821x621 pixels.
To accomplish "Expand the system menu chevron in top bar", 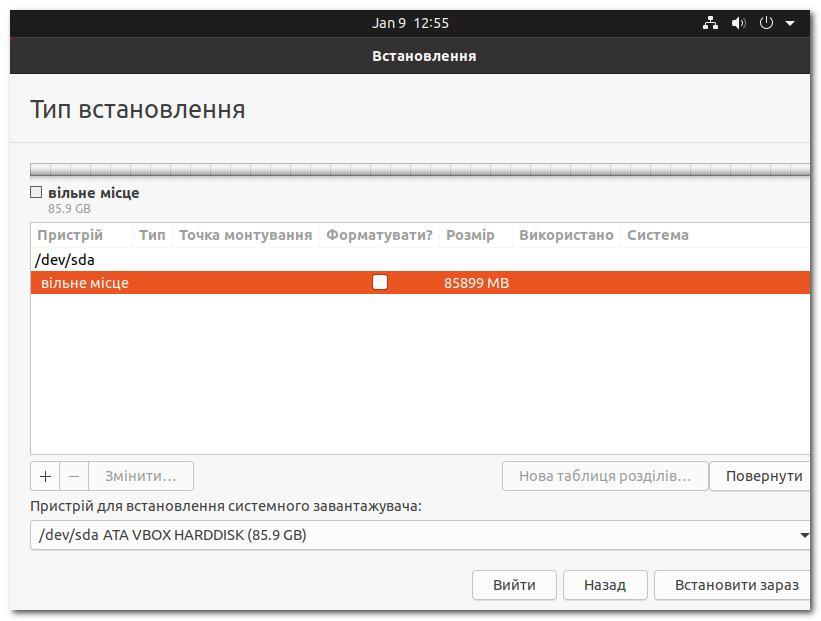I will [792, 22].
